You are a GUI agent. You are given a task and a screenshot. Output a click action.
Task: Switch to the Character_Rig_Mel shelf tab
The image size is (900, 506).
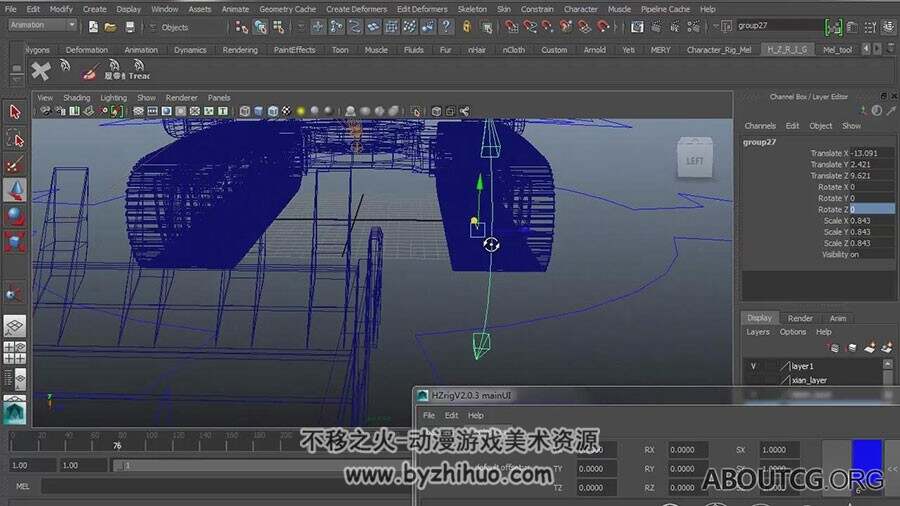[719, 50]
